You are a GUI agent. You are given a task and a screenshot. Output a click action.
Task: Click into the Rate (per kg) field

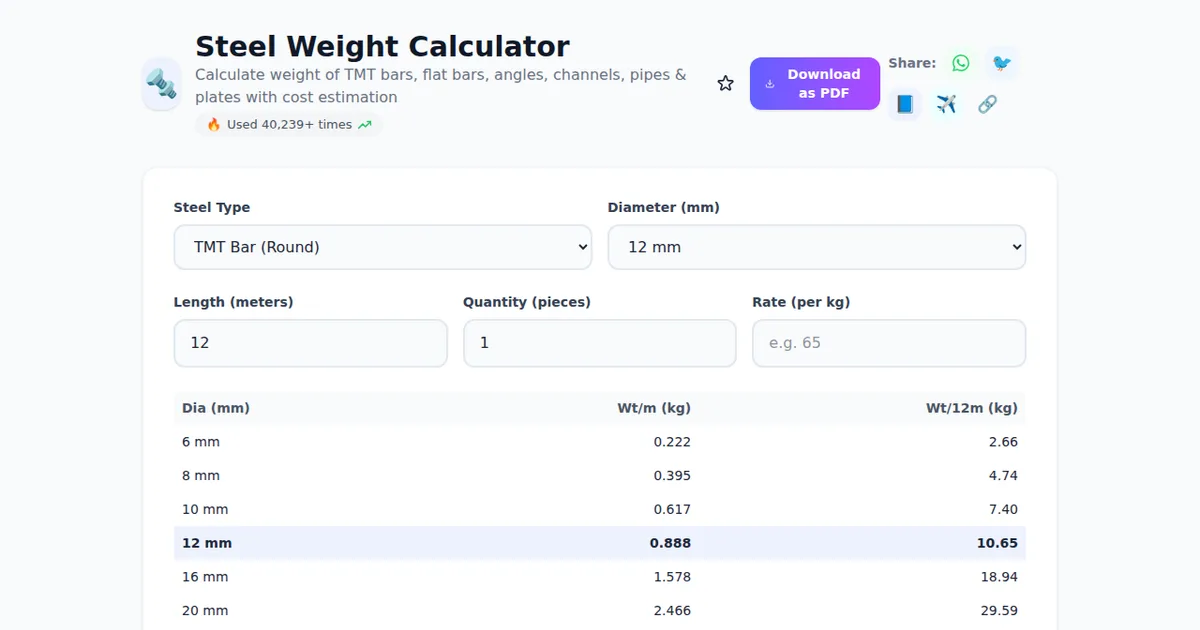[888, 343]
